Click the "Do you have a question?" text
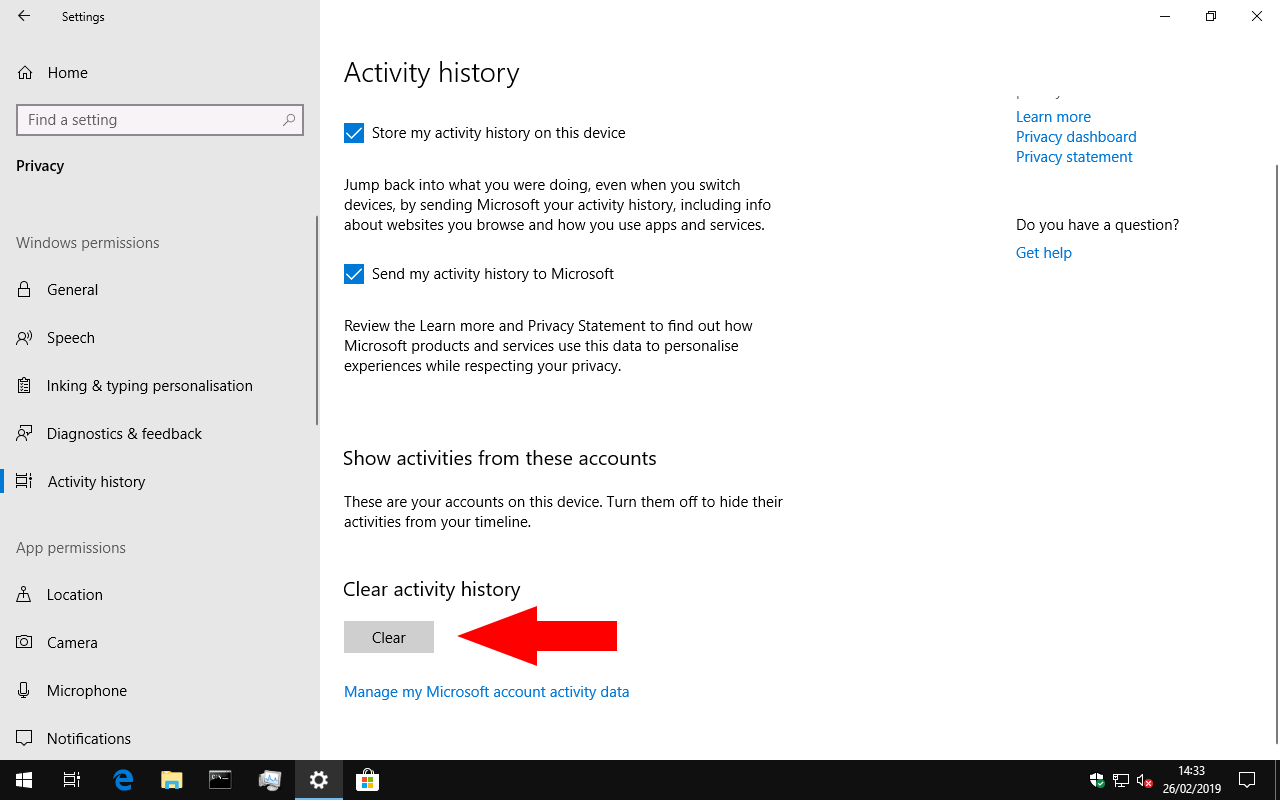Screen dimensions: 1280x800 pos(1097,224)
